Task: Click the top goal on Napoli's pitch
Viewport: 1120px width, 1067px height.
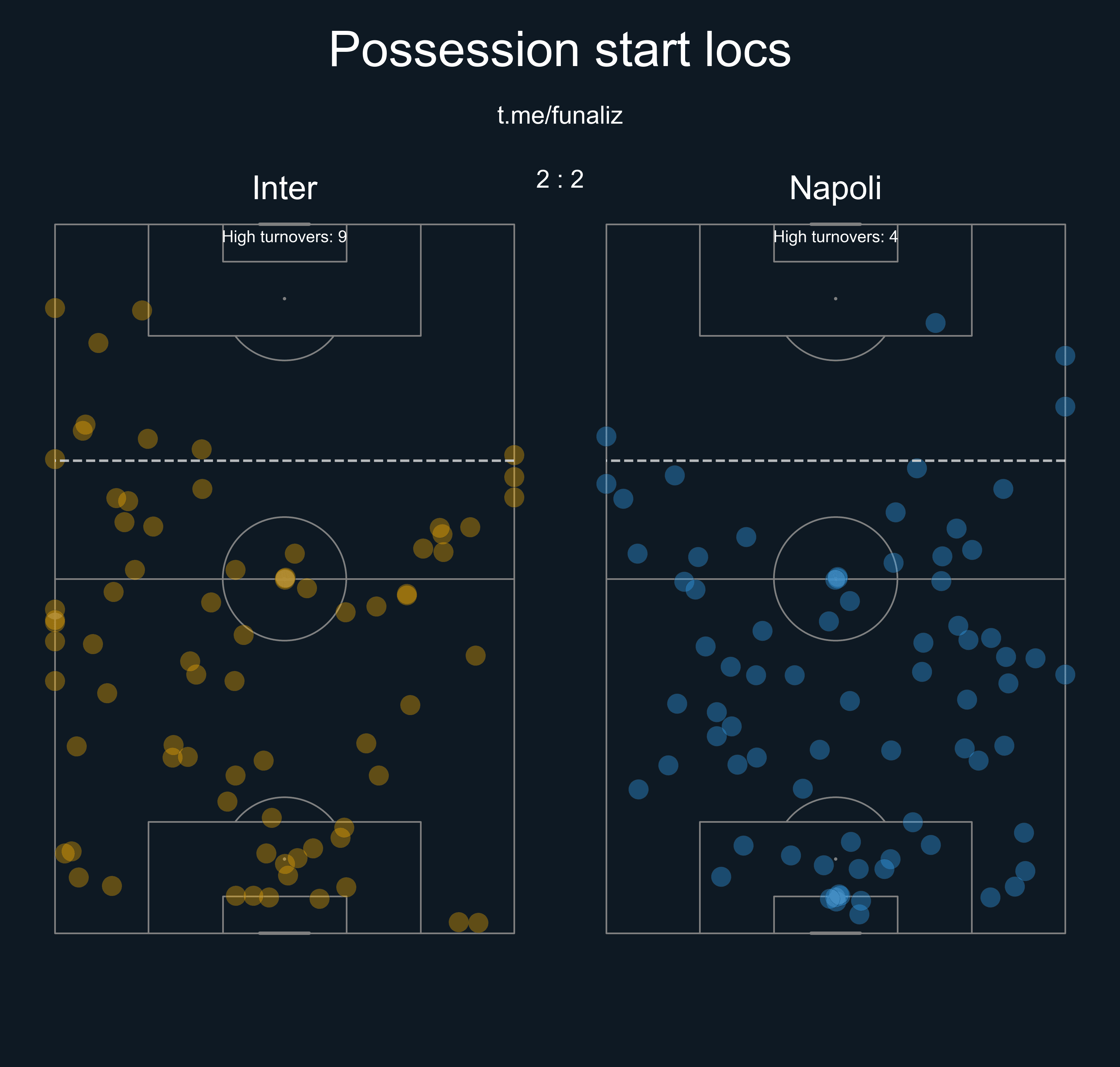Action: (x=835, y=224)
